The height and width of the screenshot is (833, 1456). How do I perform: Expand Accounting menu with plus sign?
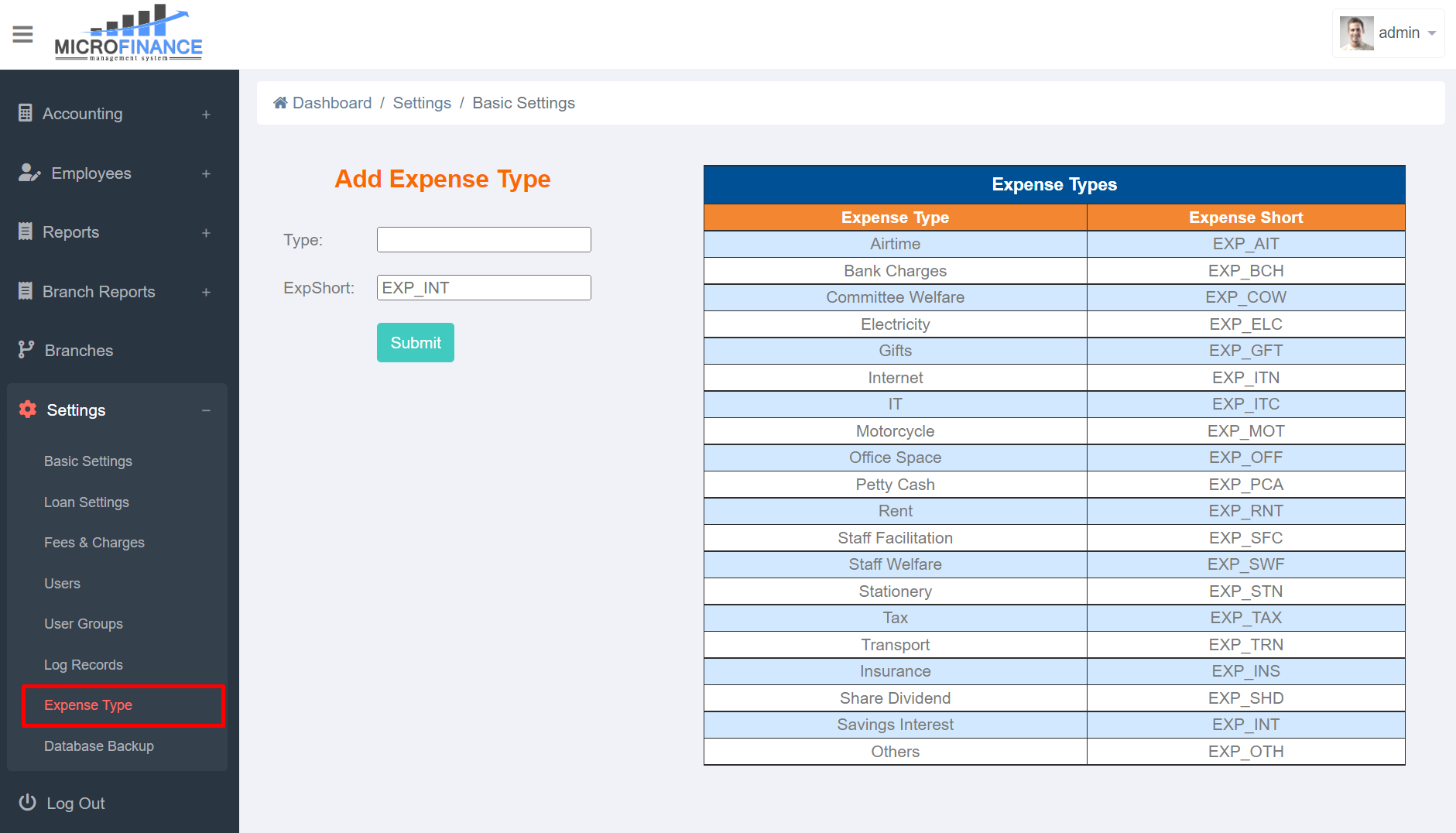click(206, 115)
